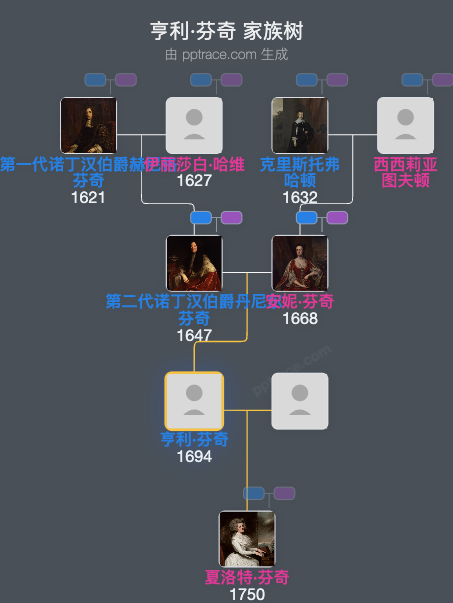The image size is (453, 603).
Task: Click 伊丽莎白·哈维 placeholder avatar
Action: click(x=194, y=125)
